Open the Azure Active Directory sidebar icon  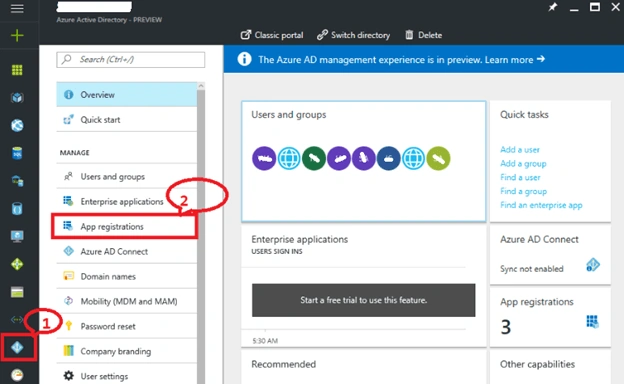click(x=17, y=347)
